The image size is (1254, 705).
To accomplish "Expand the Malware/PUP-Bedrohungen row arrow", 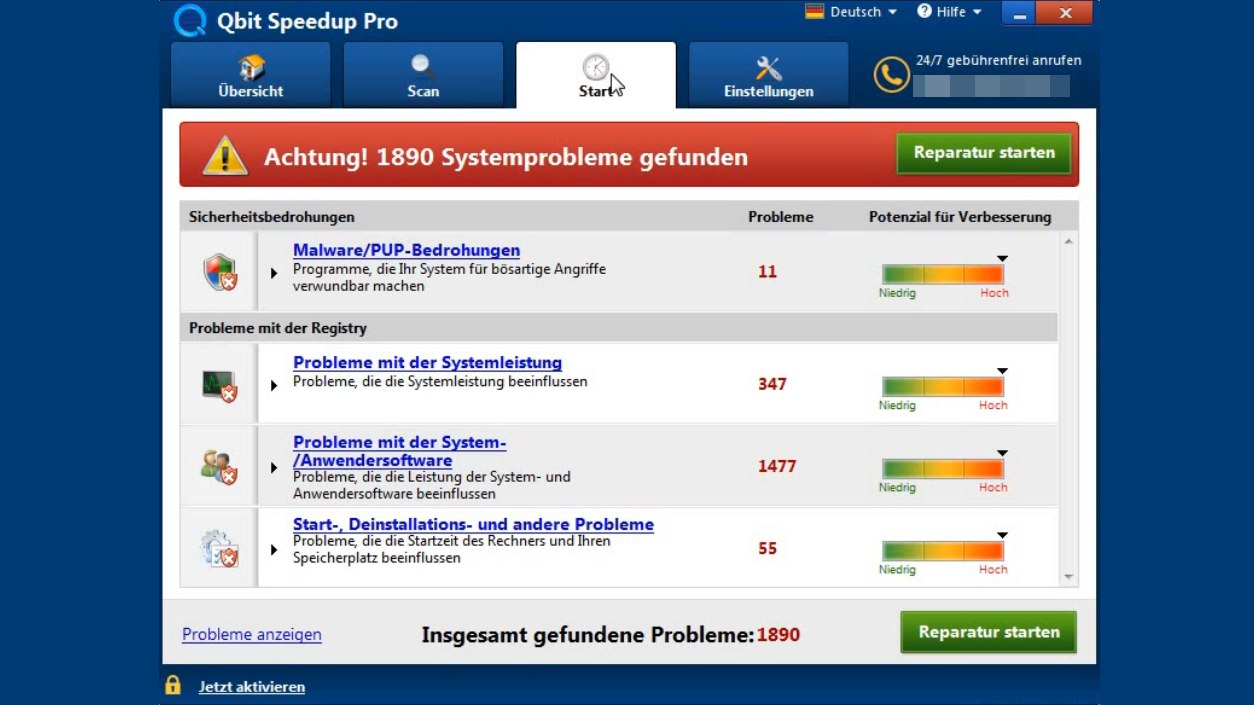I will [274, 273].
